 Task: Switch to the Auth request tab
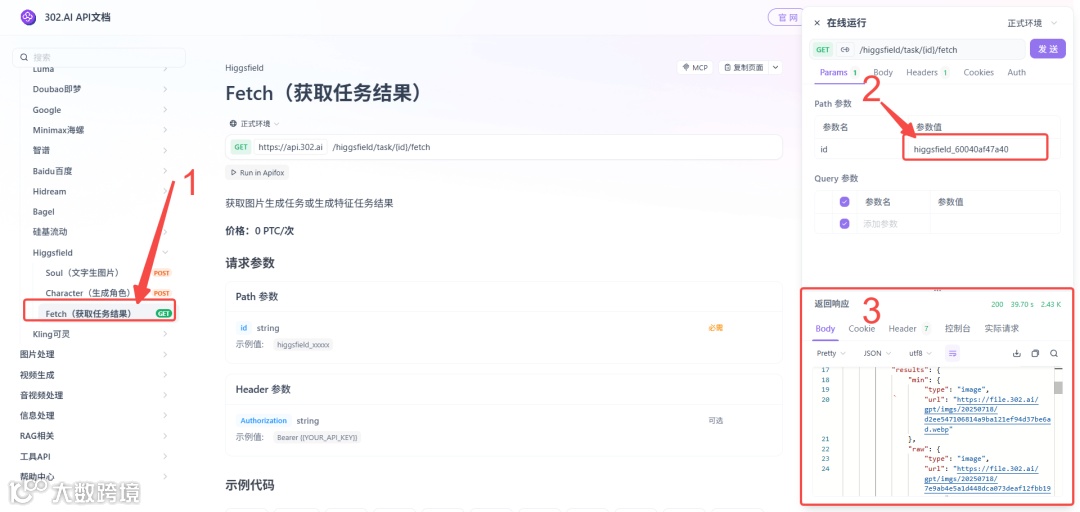[x=1017, y=72]
